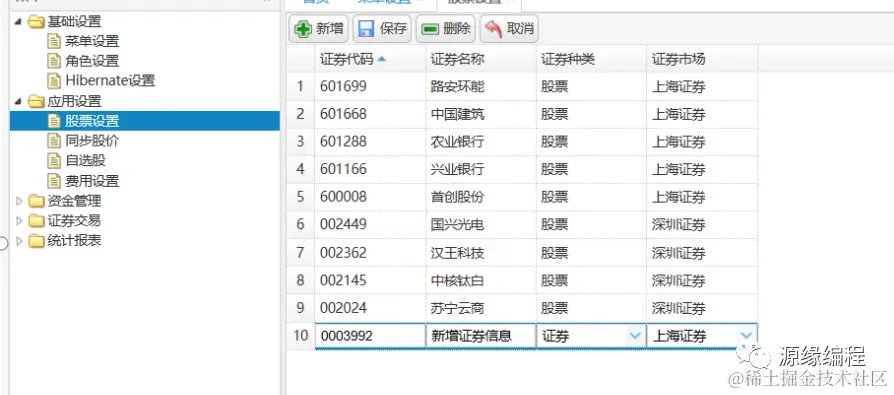Open the Hibernate设置 tree item
This screenshot has width=894, height=395.
[110, 80]
